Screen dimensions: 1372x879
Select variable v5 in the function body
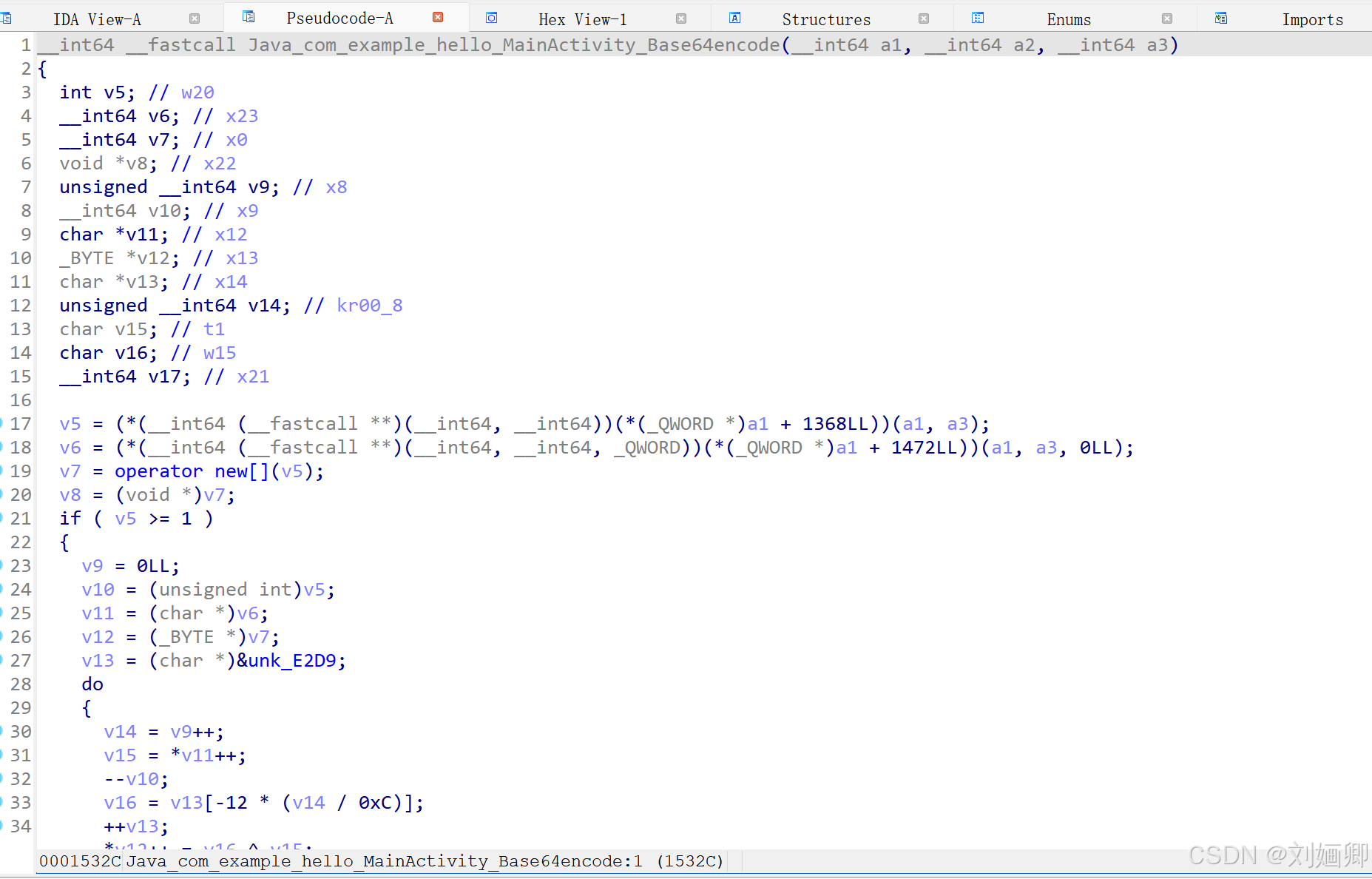tap(70, 423)
